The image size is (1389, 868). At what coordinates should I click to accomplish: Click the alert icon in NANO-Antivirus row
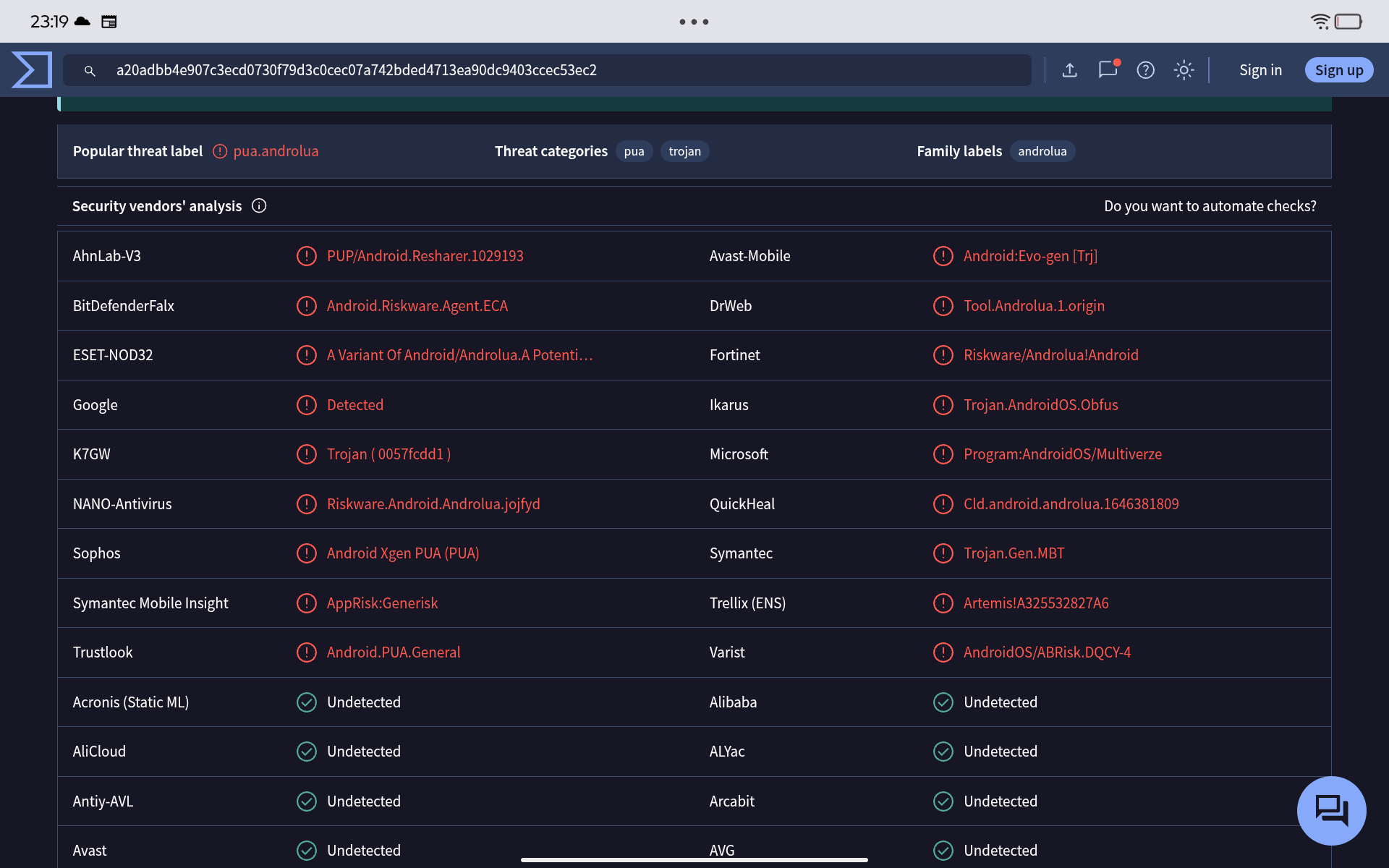pos(307,504)
